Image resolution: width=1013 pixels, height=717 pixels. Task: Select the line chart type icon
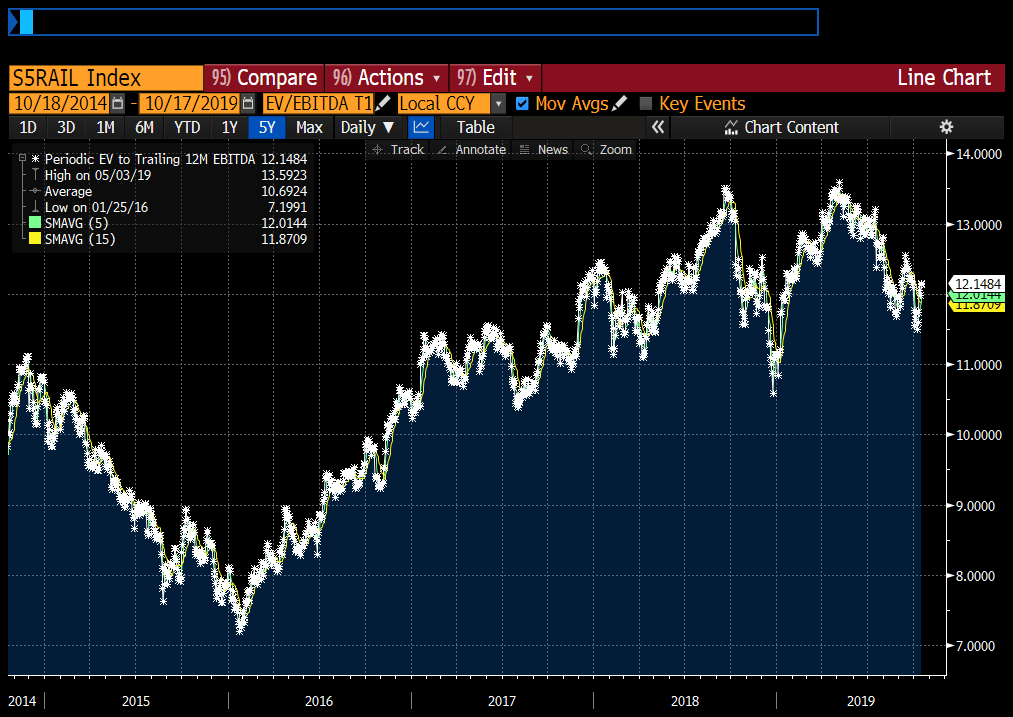(x=422, y=127)
